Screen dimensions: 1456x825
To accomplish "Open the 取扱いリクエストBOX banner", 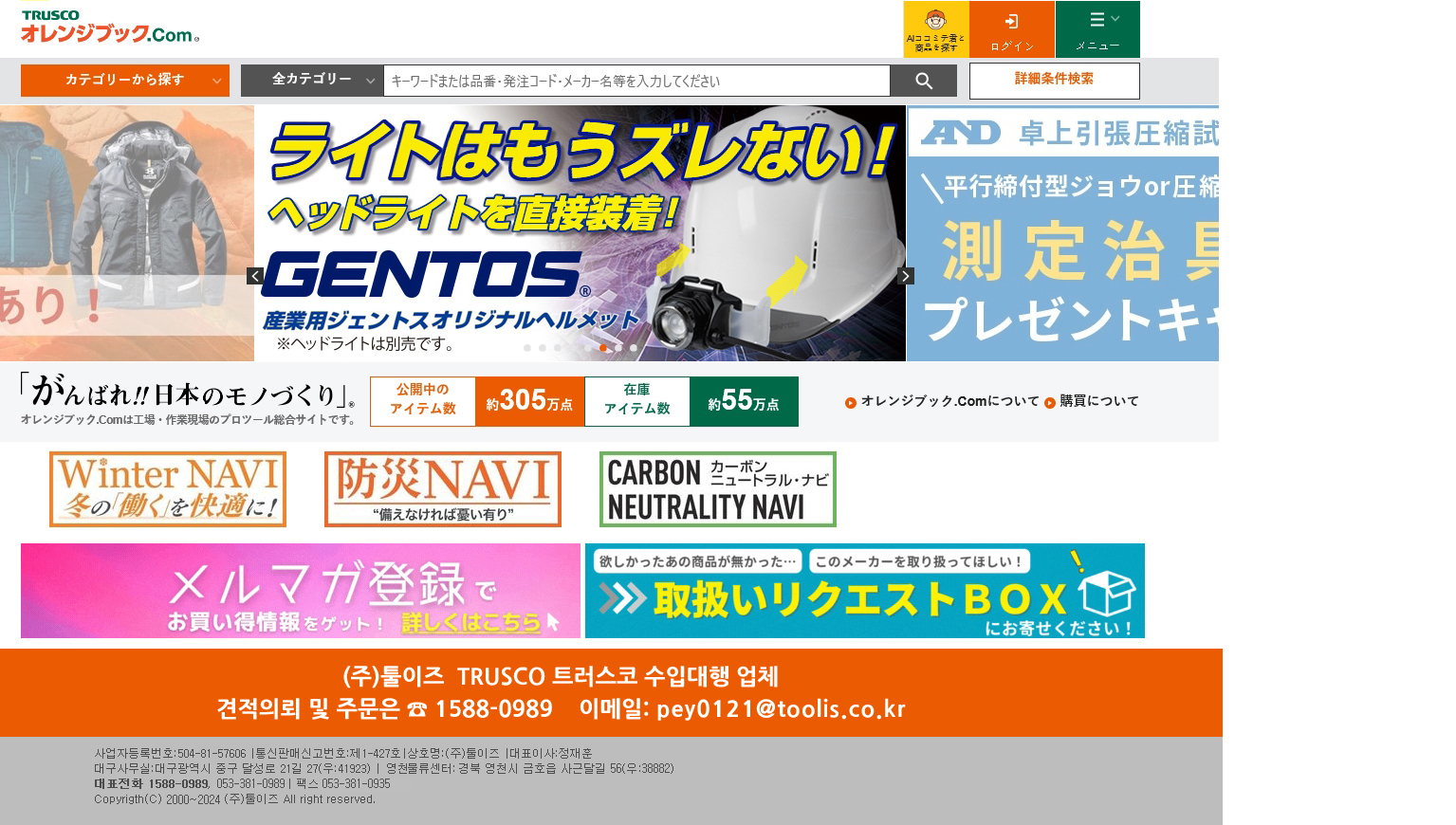I will pyautogui.click(x=865, y=591).
